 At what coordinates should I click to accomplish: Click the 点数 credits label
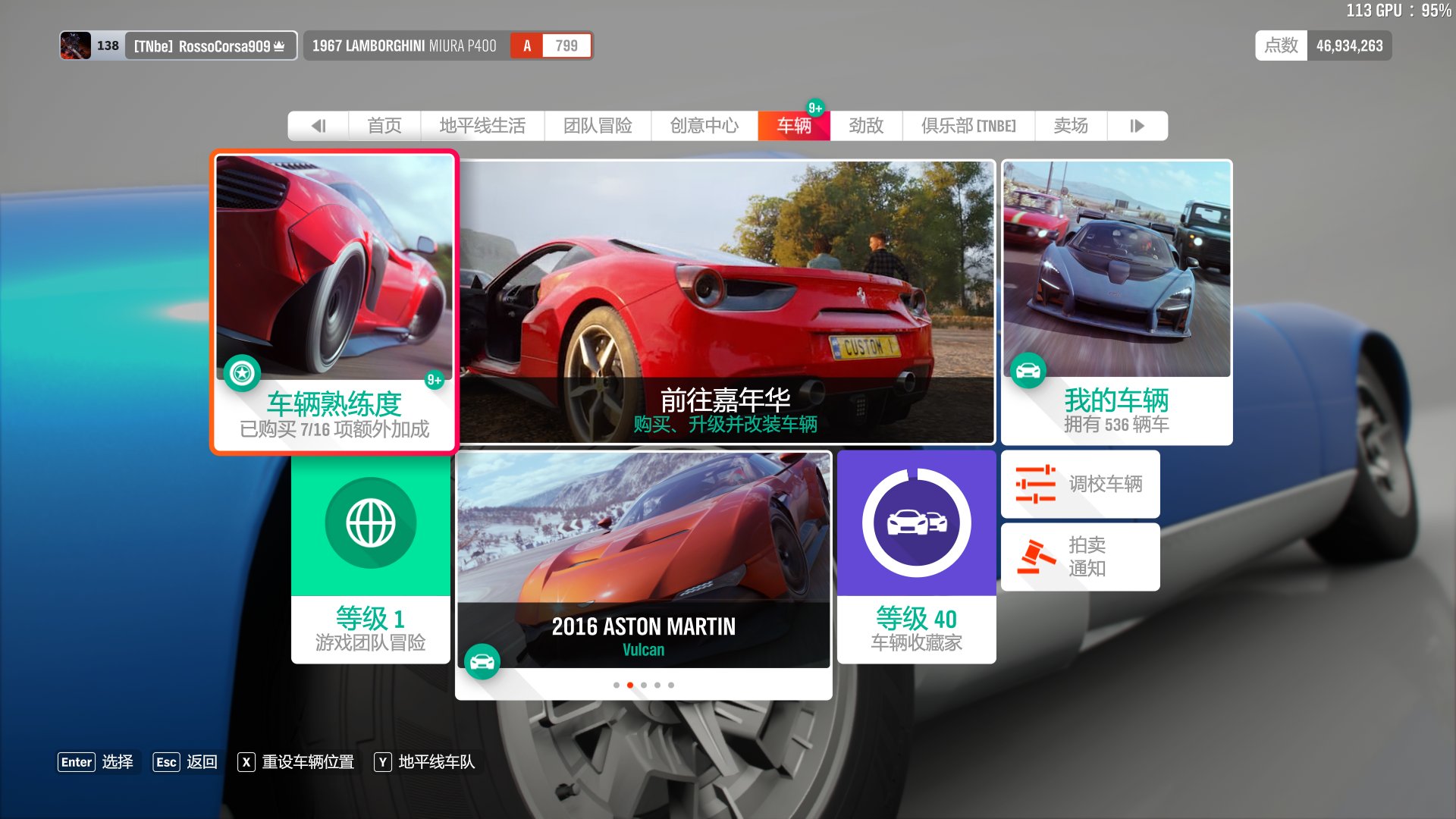[x=1281, y=45]
